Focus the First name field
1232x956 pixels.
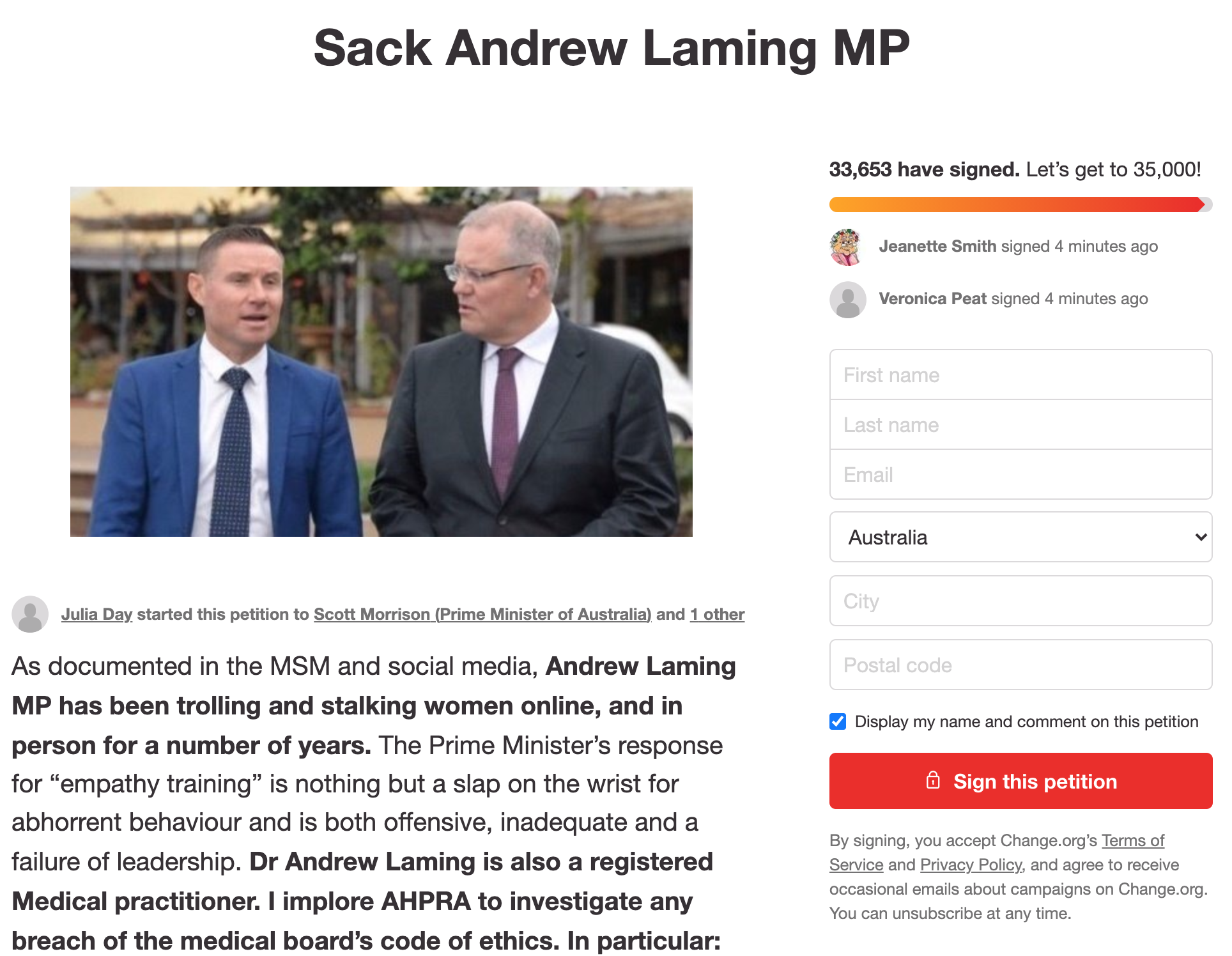(x=1020, y=374)
